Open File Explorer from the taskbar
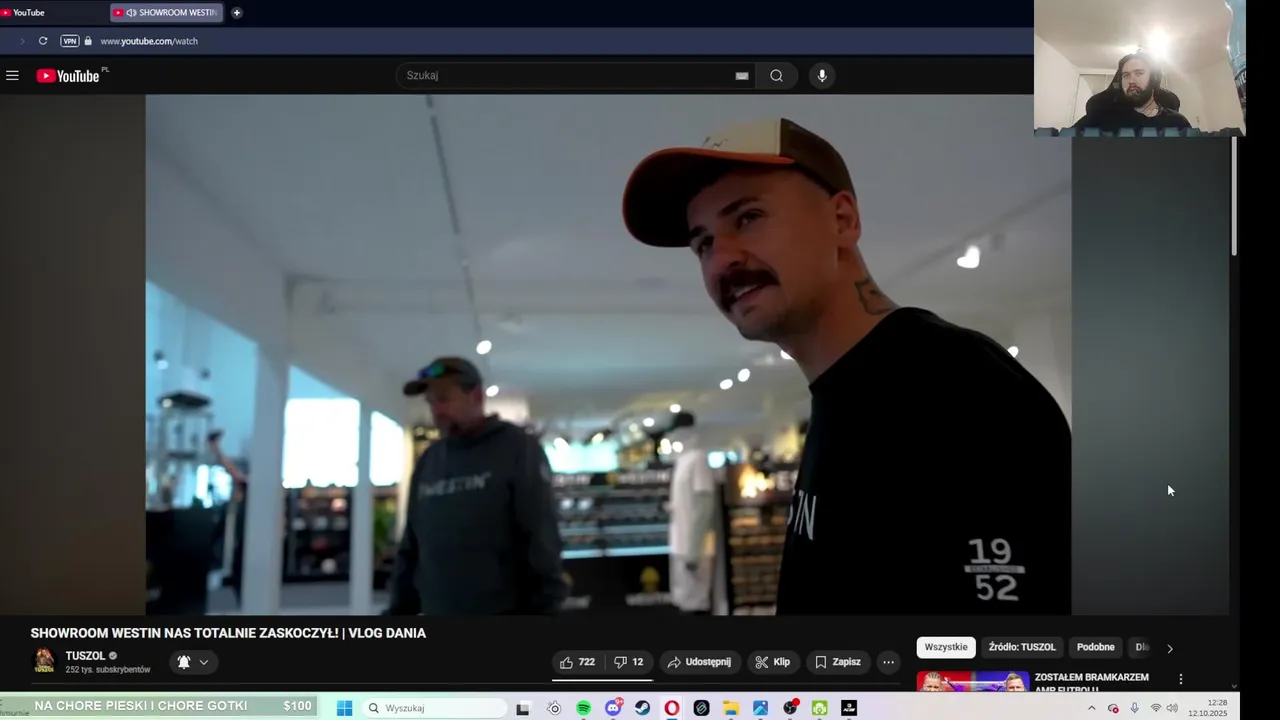This screenshot has height=720, width=1280. coord(731,708)
